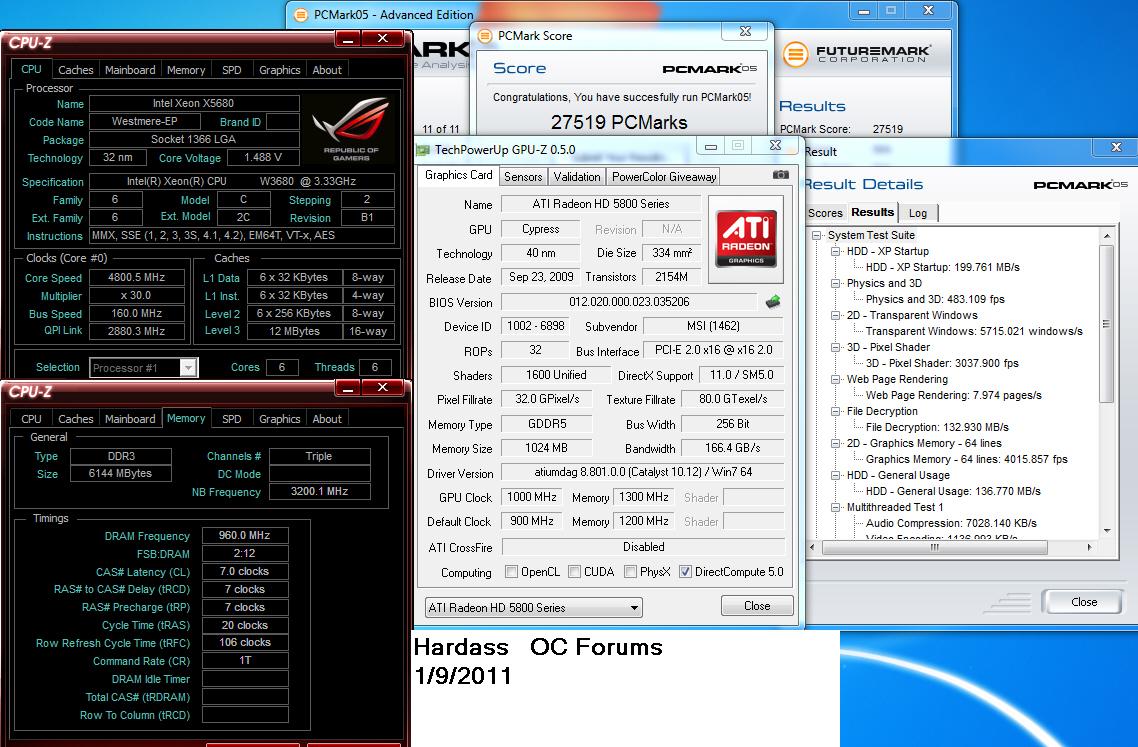This screenshot has width=1138, height=747.
Task: Select 'File Decryption: 132.930 MB/s' row
Action: (937, 427)
